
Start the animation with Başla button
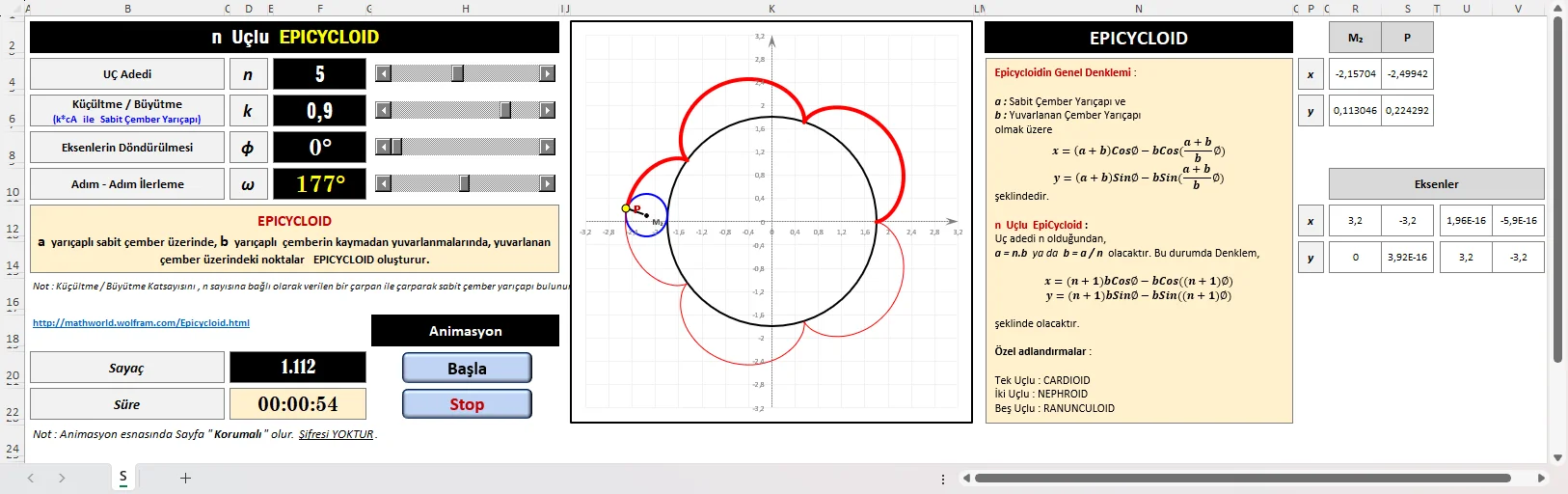[x=467, y=368]
